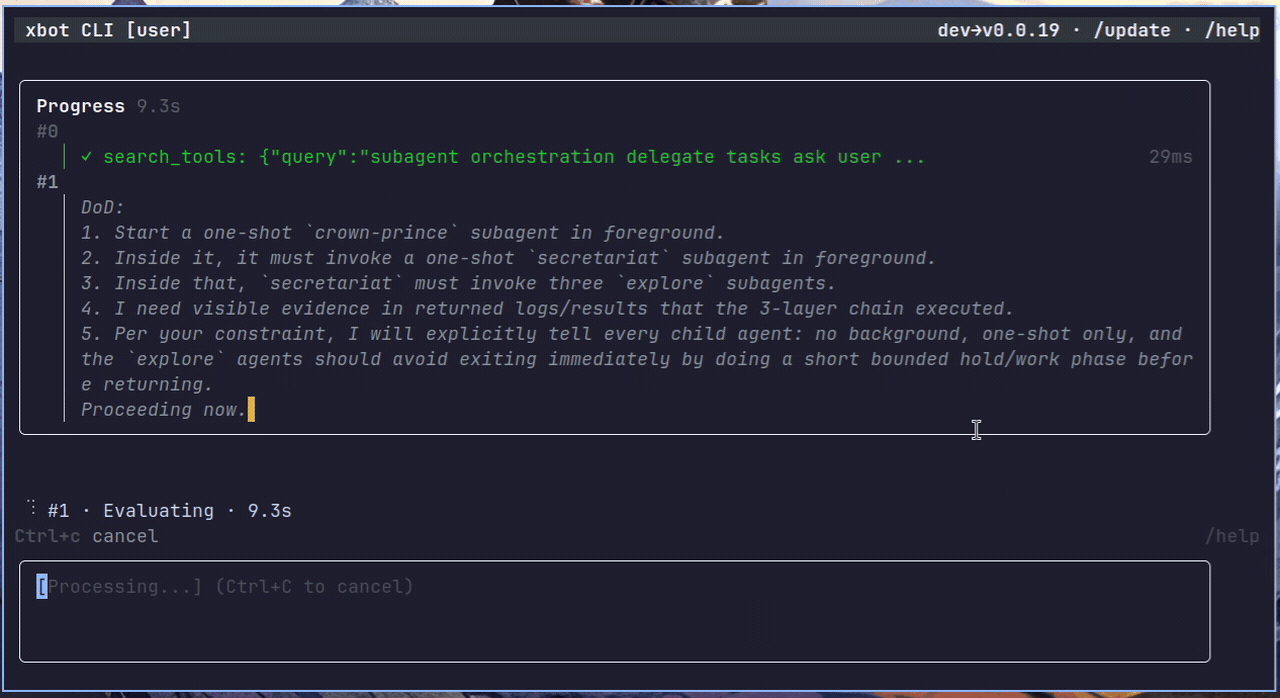Run the /update command from the header
This screenshot has width=1280, height=698.
click(x=1132, y=30)
